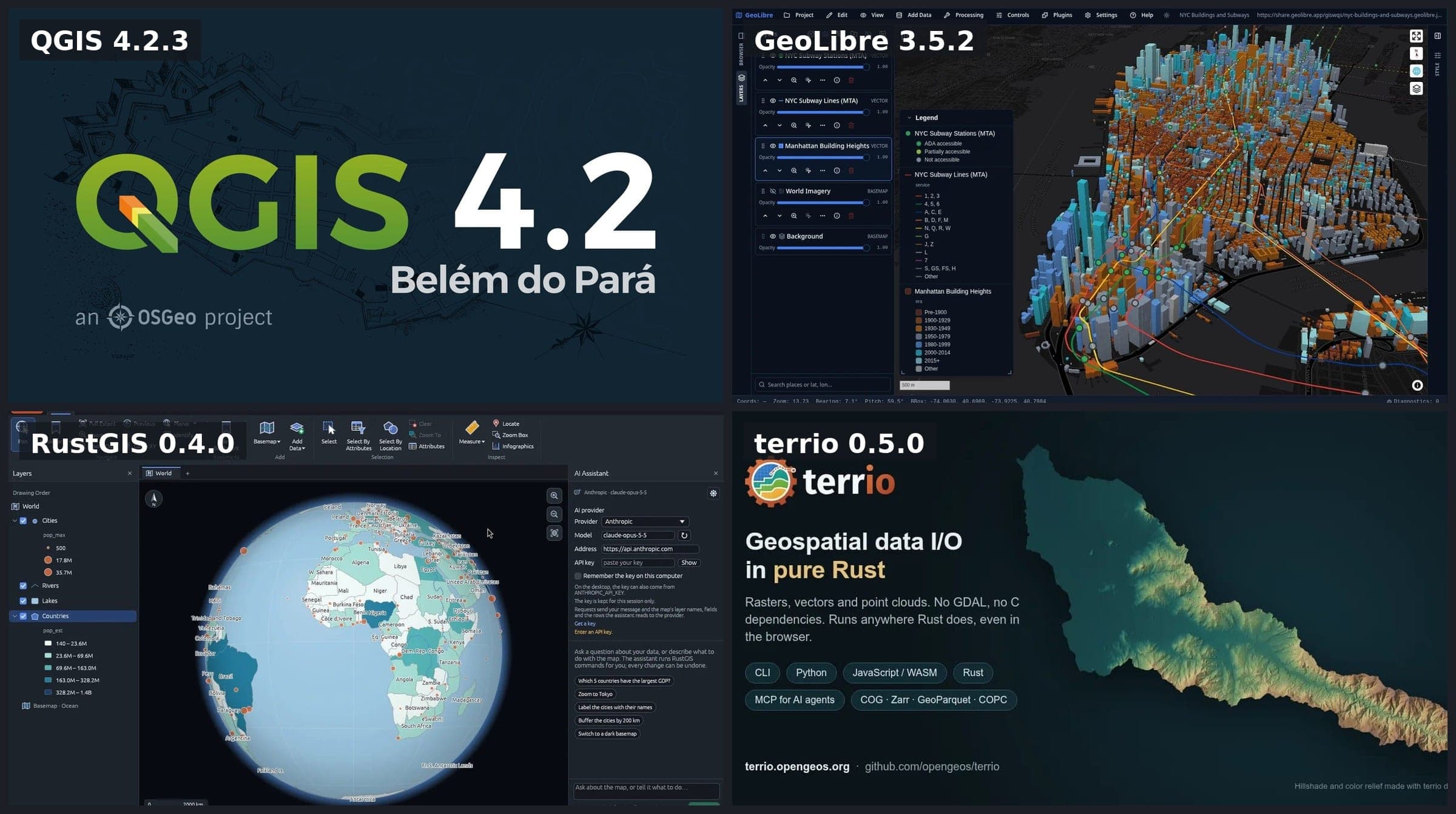Adjust Background layer opacity slider
The image size is (1456, 814).
click(x=823, y=248)
